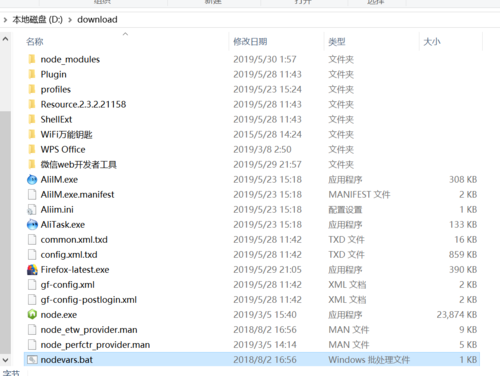Screen dimensions: 500x376
Task: Expand the chevron before 本地磁盘 (D:)
Action: tap(5, 20)
